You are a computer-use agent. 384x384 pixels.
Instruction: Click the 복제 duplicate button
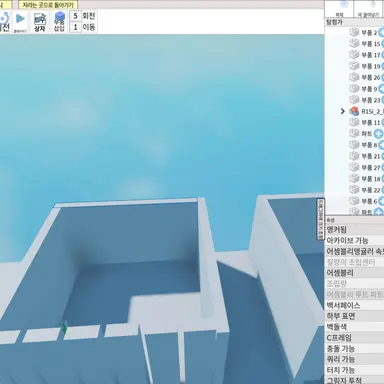click(339, 9)
